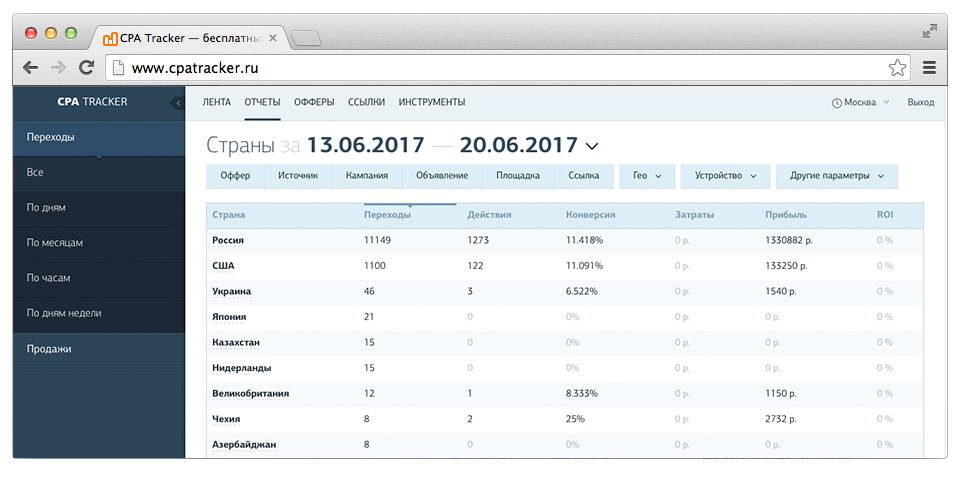The width and height of the screenshot is (960, 486).
Task: Group report by Кампания
Action: (x=367, y=176)
